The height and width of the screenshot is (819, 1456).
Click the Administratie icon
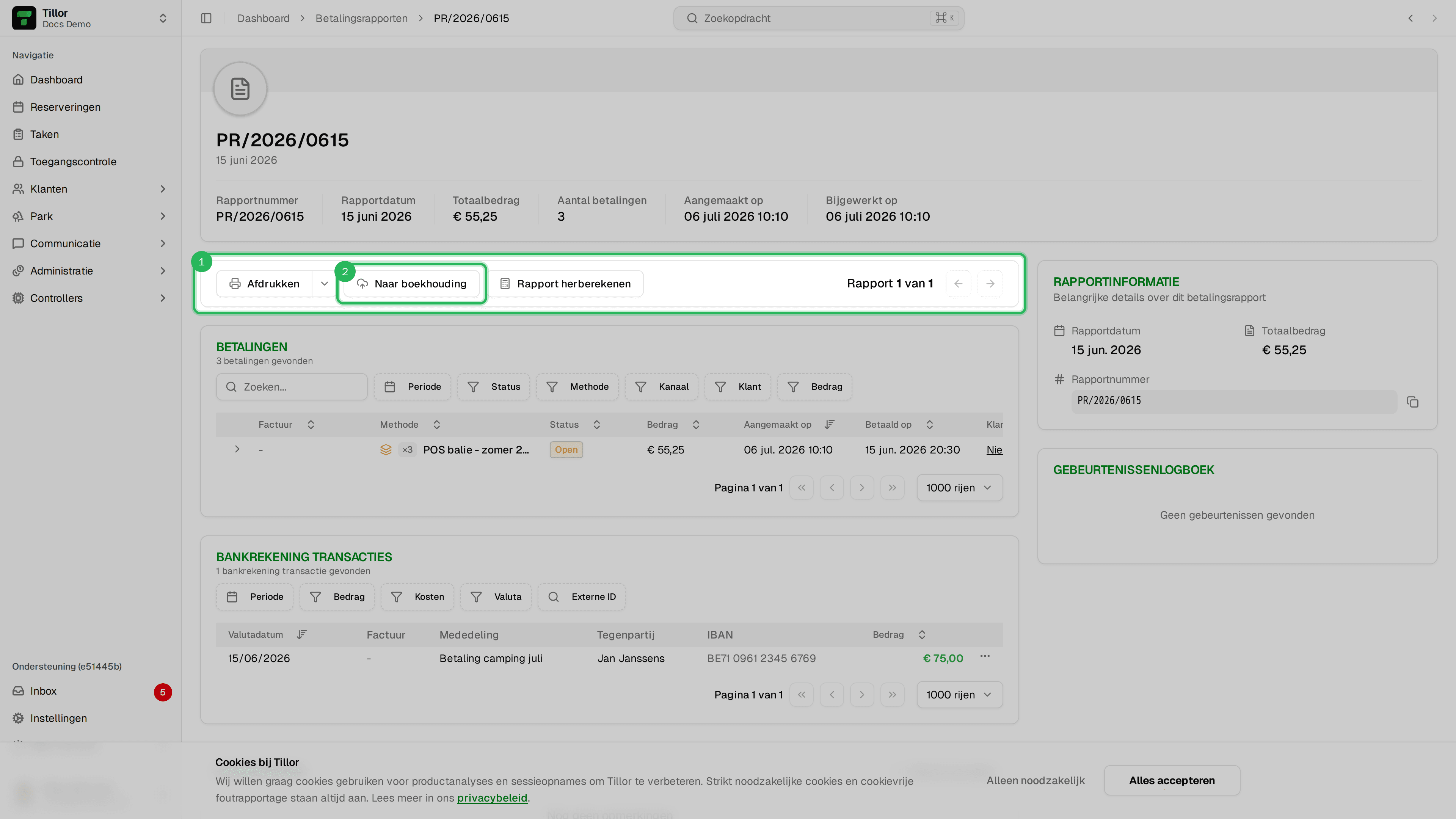coord(18,271)
